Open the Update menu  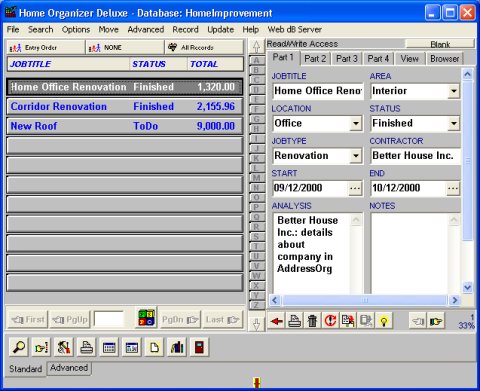pyautogui.click(x=220, y=29)
